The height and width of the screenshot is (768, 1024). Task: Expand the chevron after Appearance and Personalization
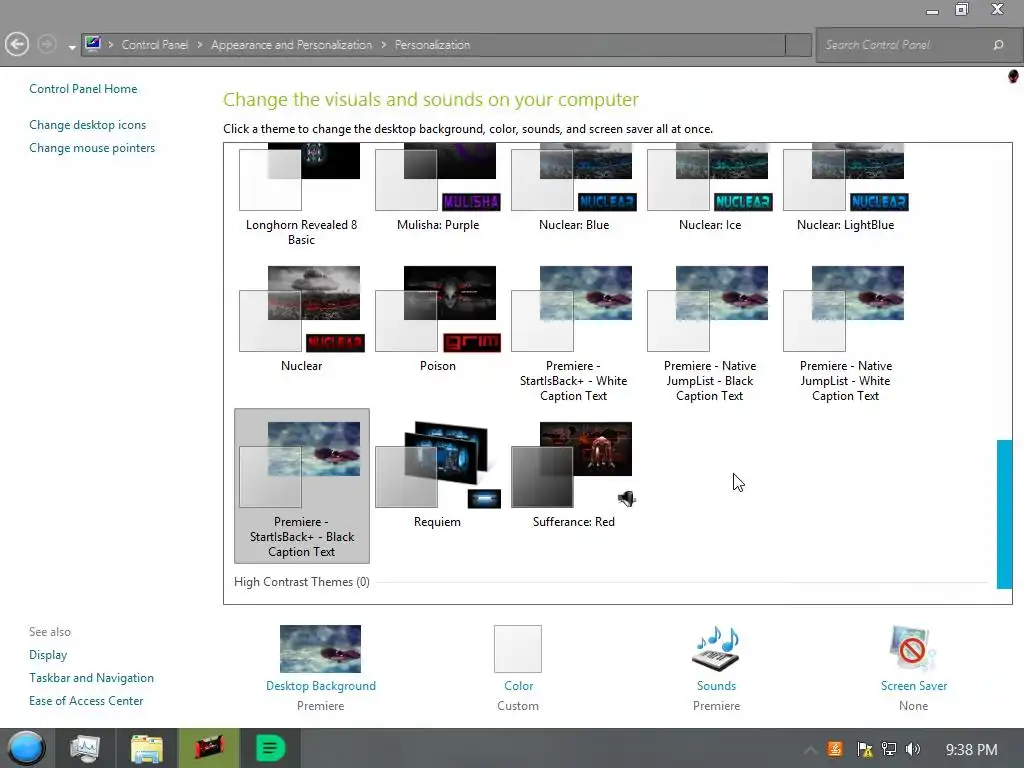(x=383, y=45)
